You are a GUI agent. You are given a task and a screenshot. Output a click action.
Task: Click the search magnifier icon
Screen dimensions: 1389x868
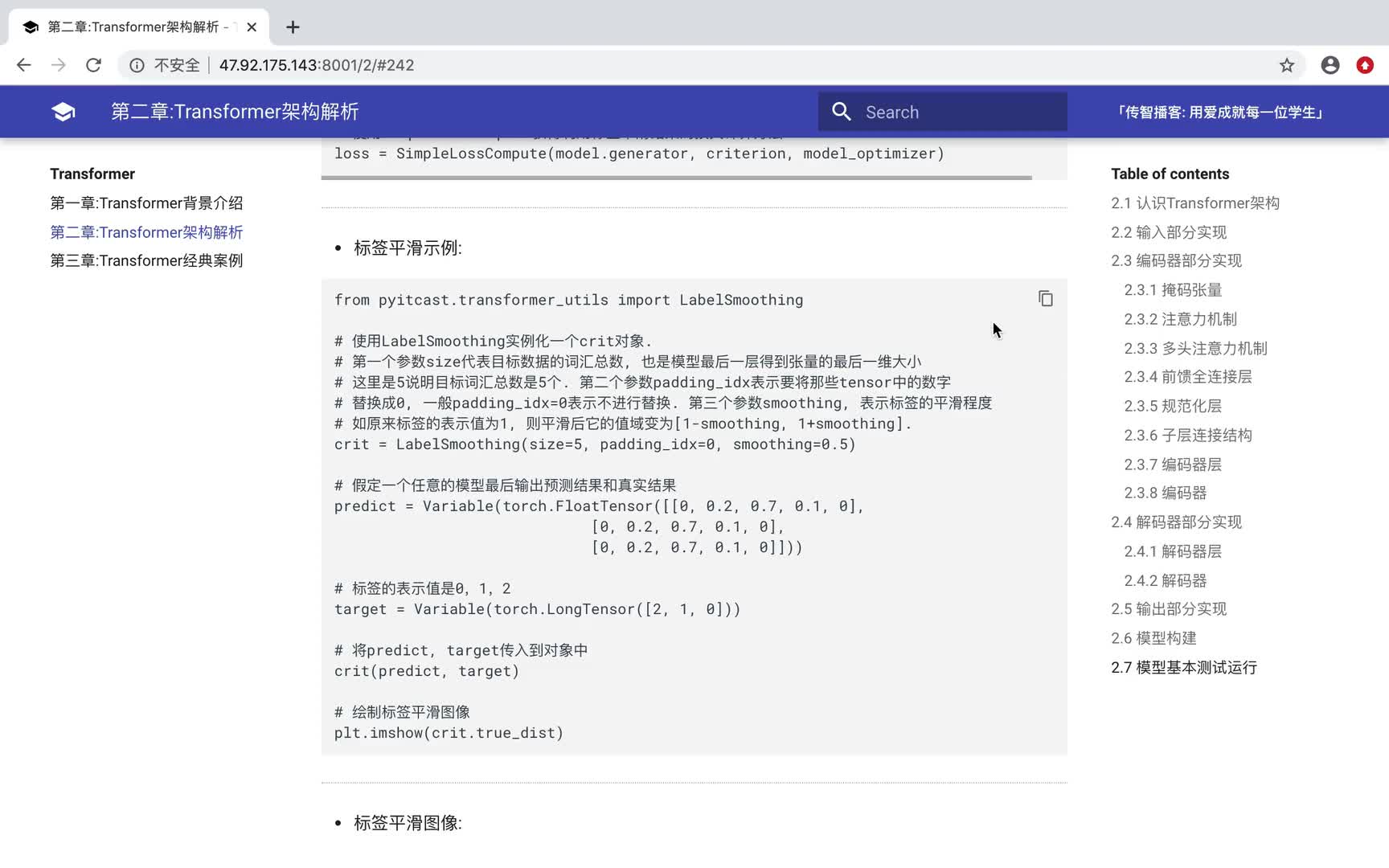point(841,112)
